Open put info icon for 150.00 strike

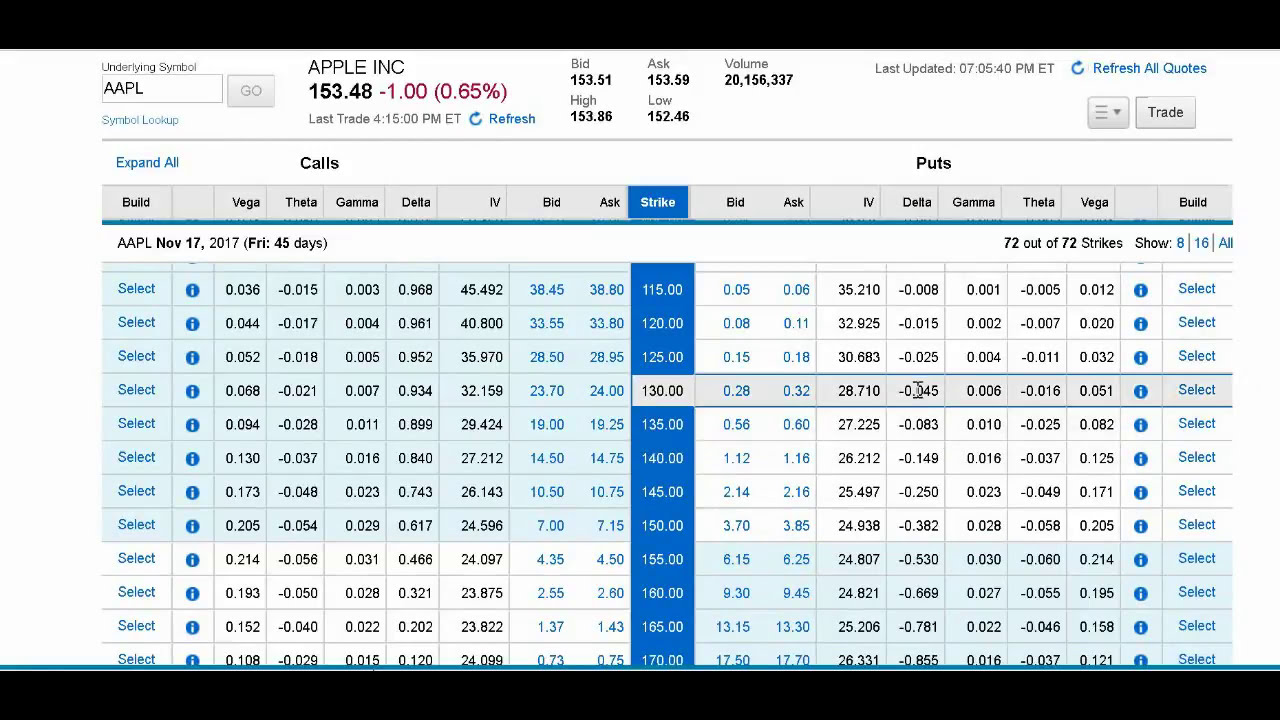click(x=1141, y=526)
